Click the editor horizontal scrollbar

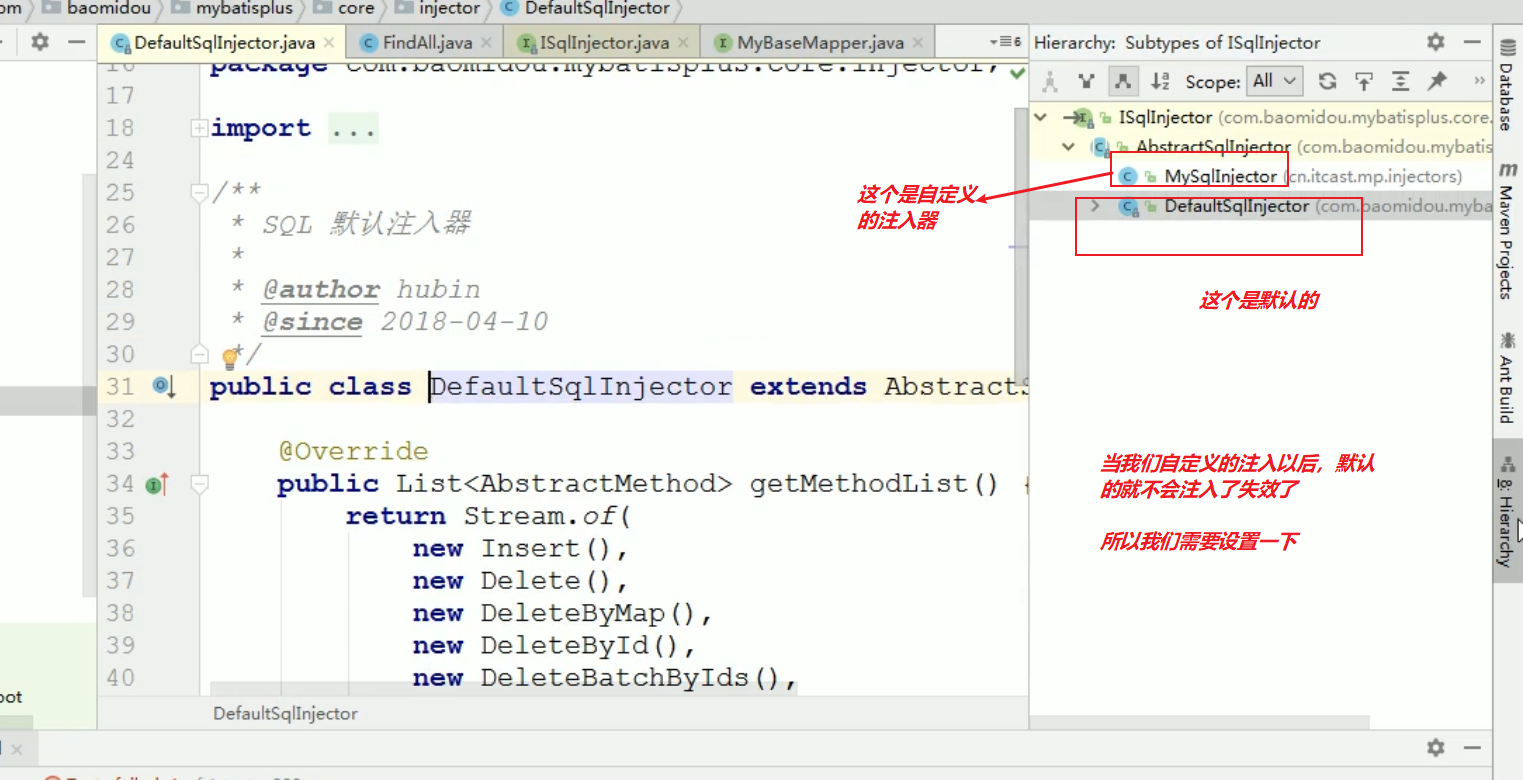(504, 689)
